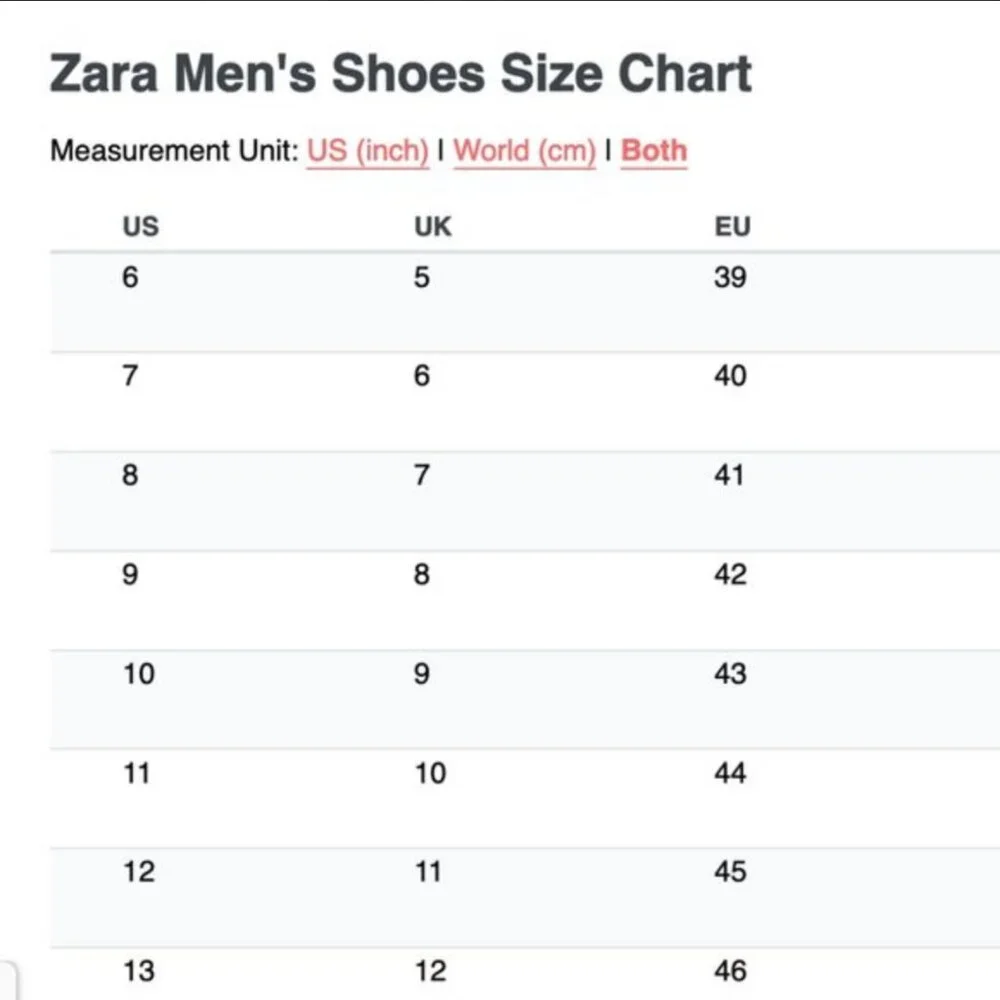Select EU size 45 cell

tap(730, 872)
